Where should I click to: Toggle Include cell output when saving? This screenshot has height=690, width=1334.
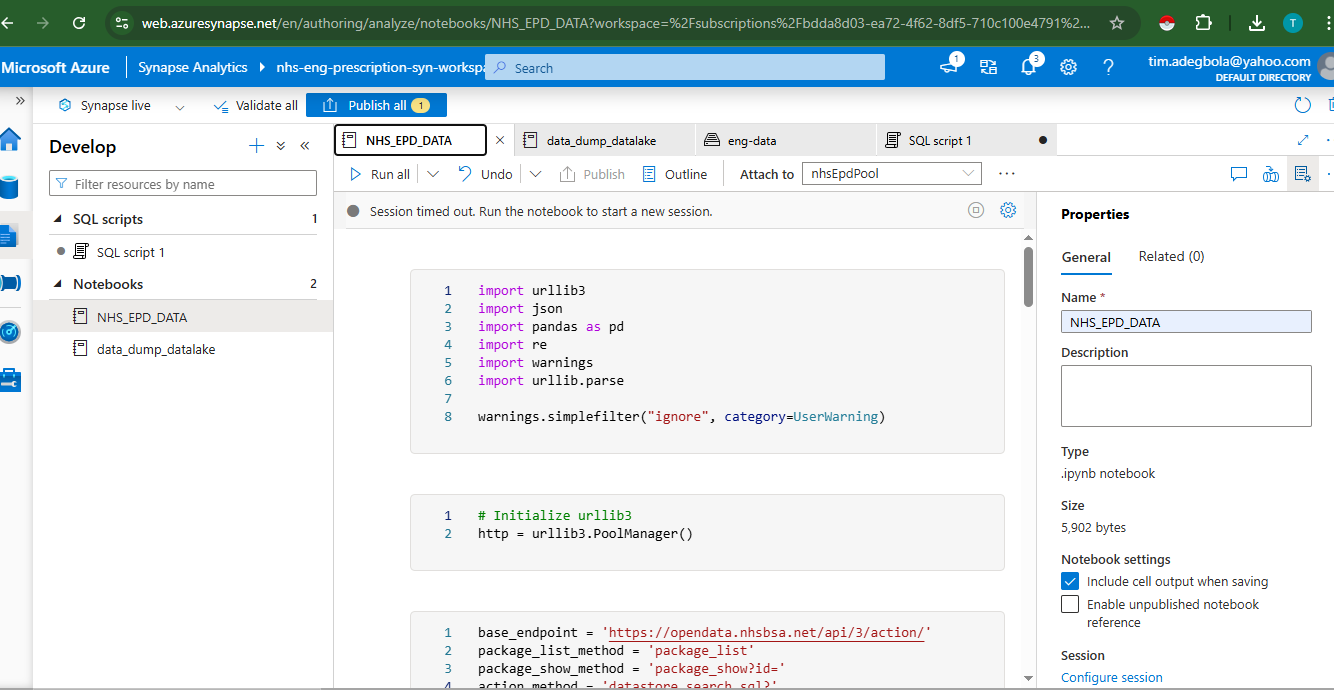click(1070, 581)
